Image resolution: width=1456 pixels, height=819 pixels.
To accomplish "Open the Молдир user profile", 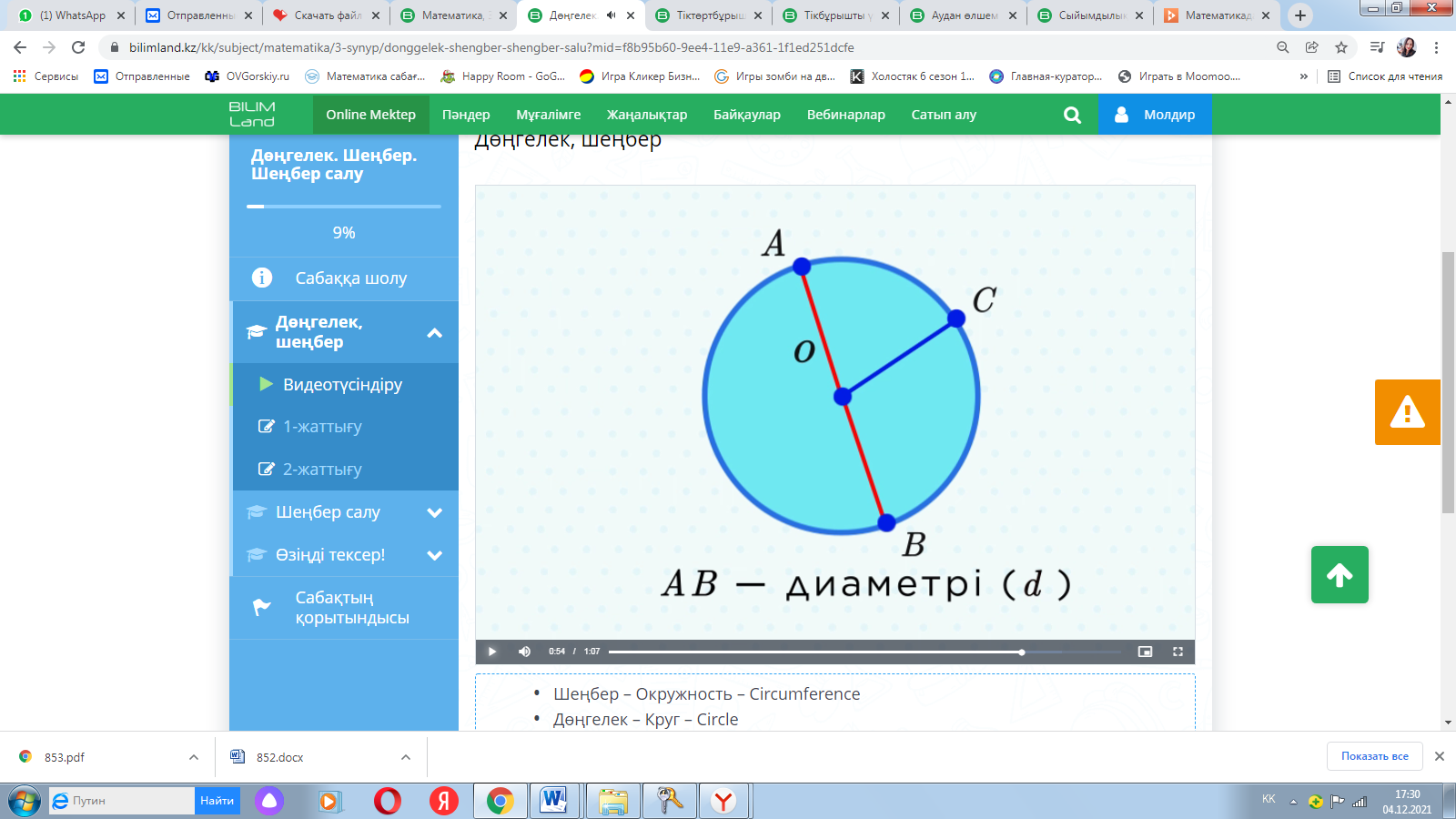I will pyautogui.click(x=1155, y=115).
